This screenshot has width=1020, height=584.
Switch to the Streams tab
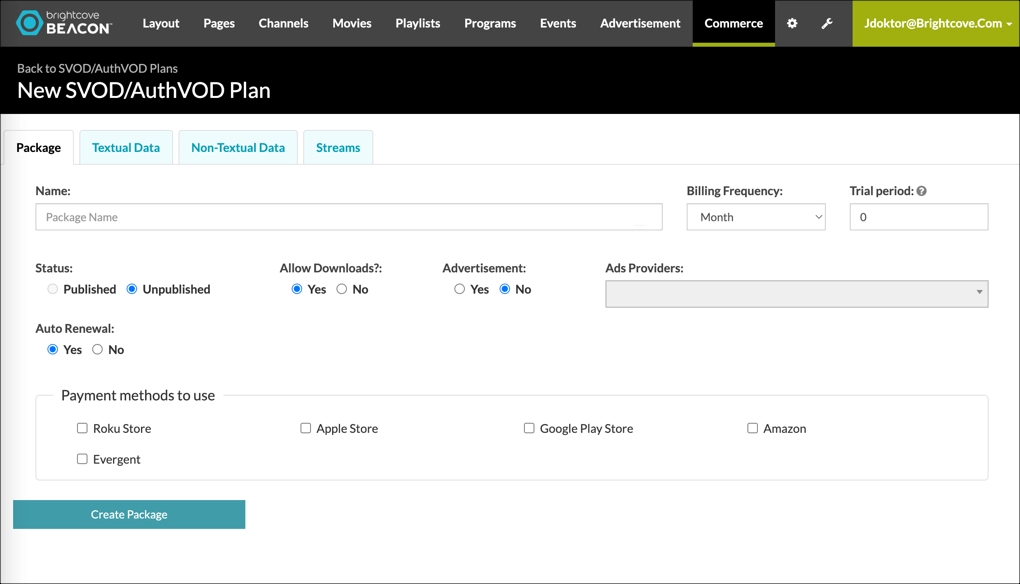point(338,148)
